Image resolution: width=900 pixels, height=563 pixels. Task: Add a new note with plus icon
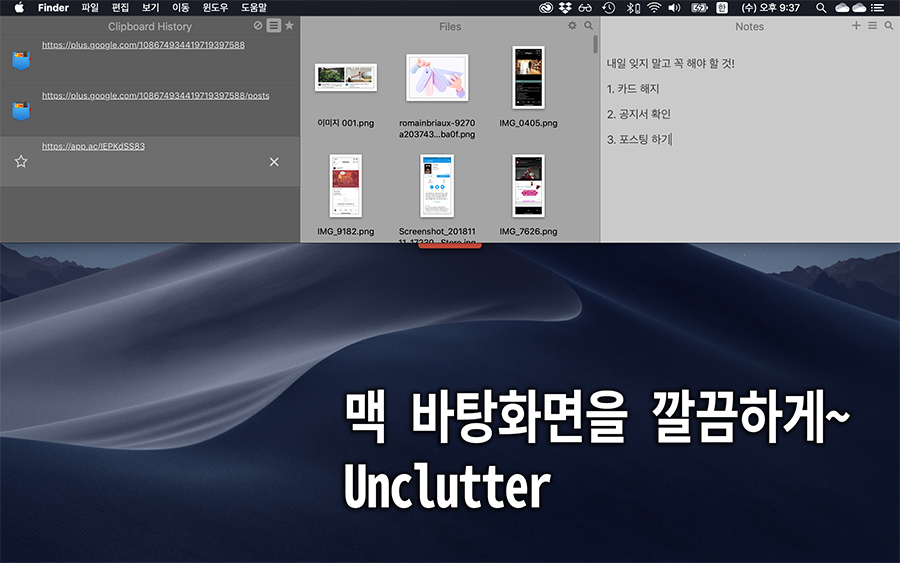(856, 25)
